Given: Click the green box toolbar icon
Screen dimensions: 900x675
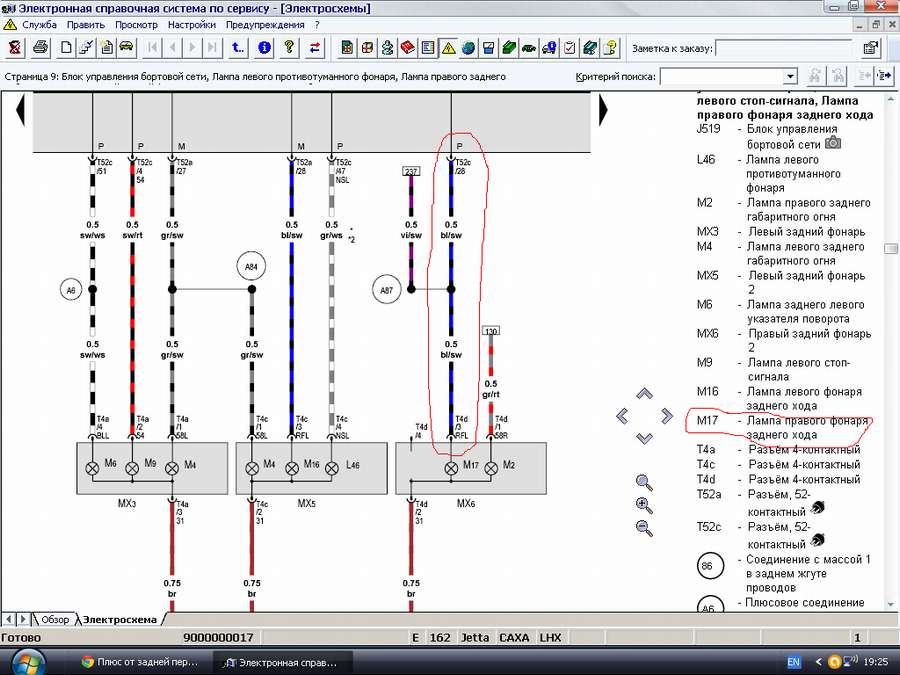Looking at the screenshot, I should [x=509, y=48].
